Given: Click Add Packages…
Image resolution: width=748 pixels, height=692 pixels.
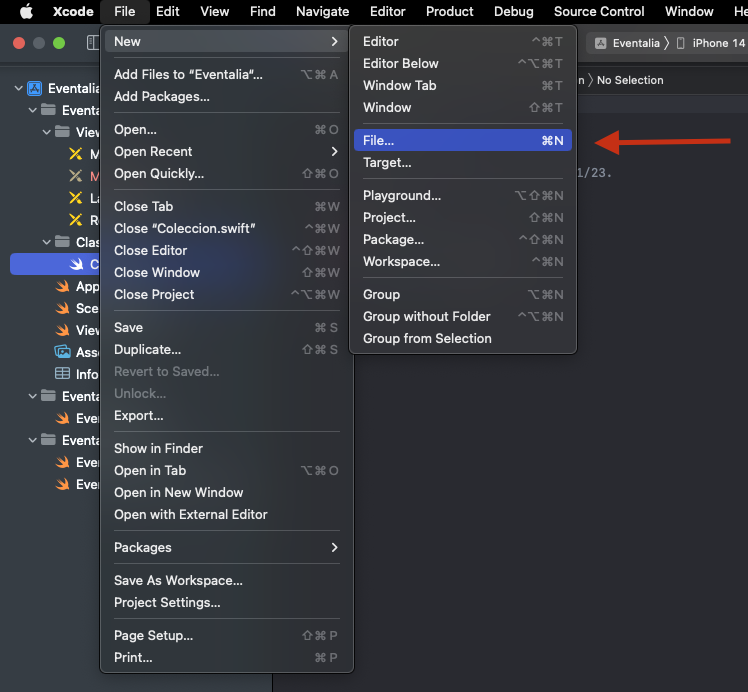Looking at the screenshot, I should click(x=227, y=96).
